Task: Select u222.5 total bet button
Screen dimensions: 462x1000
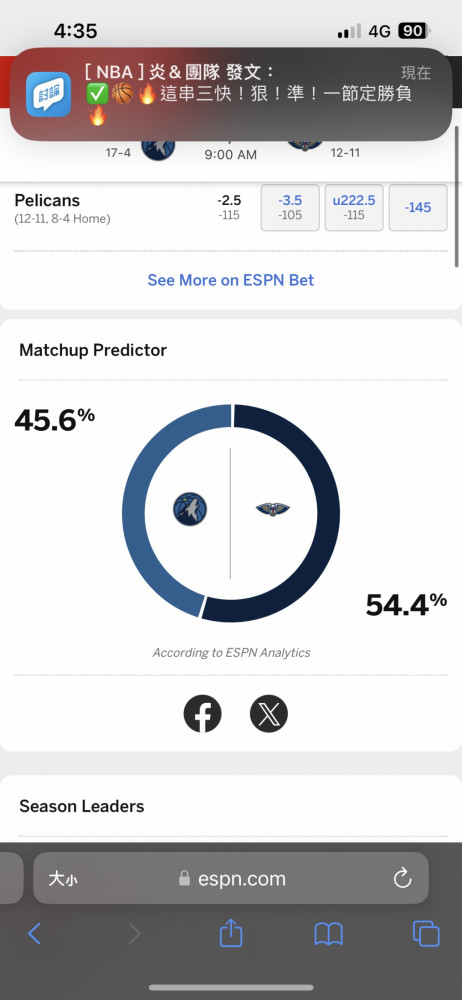Action: (x=354, y=207)
